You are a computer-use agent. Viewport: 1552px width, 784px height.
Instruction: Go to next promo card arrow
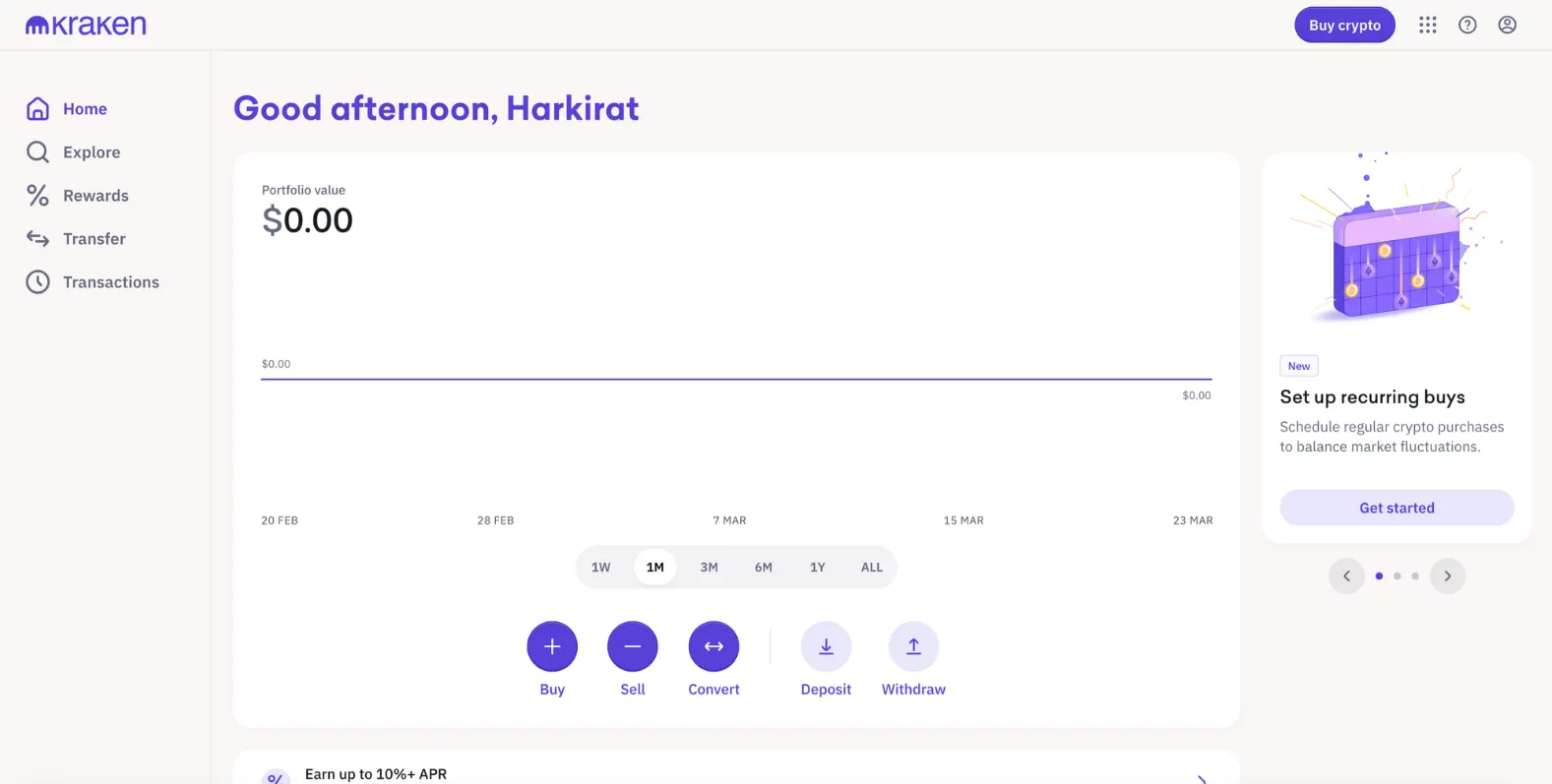pos(1447,576)
